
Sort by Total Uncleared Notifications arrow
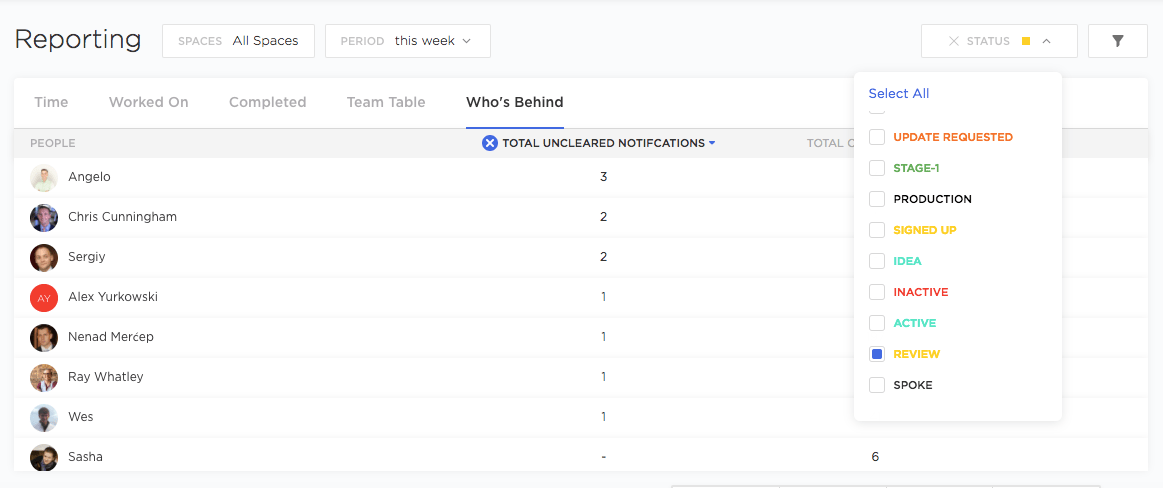[712, 143]
